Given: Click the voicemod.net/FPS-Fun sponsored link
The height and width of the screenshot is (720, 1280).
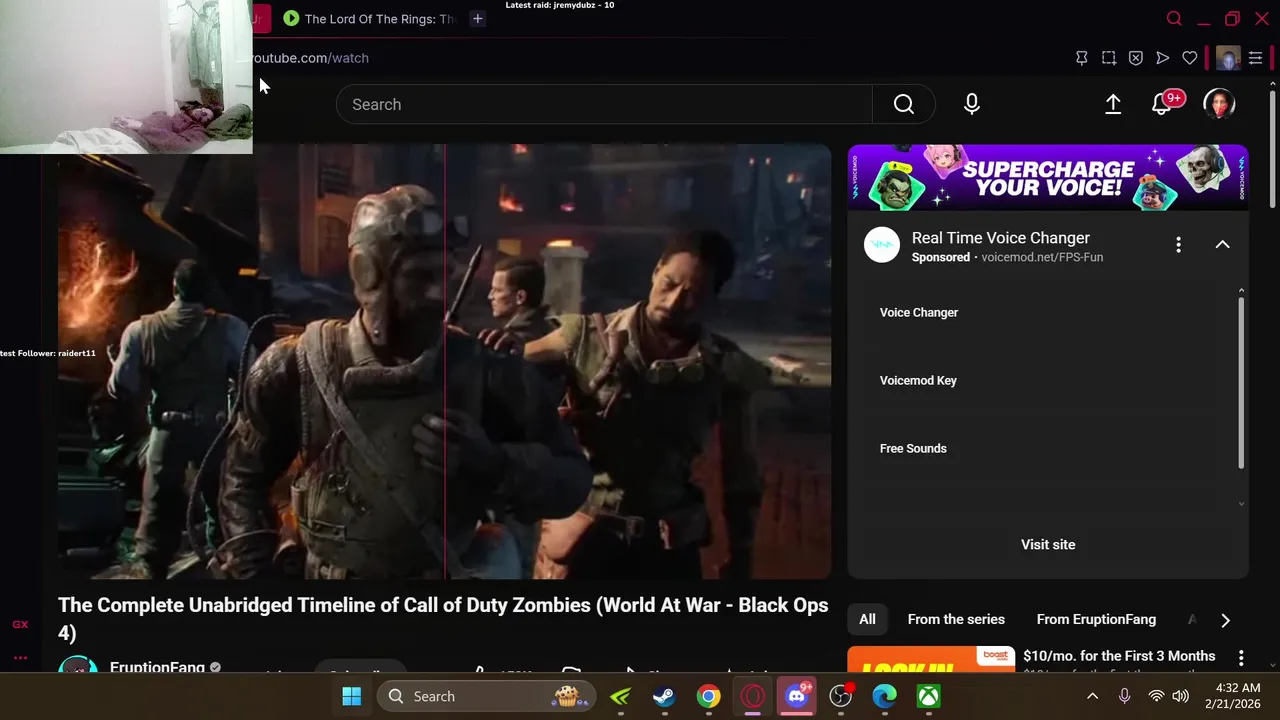Looking at the screenshot, I should [1042, 257].
